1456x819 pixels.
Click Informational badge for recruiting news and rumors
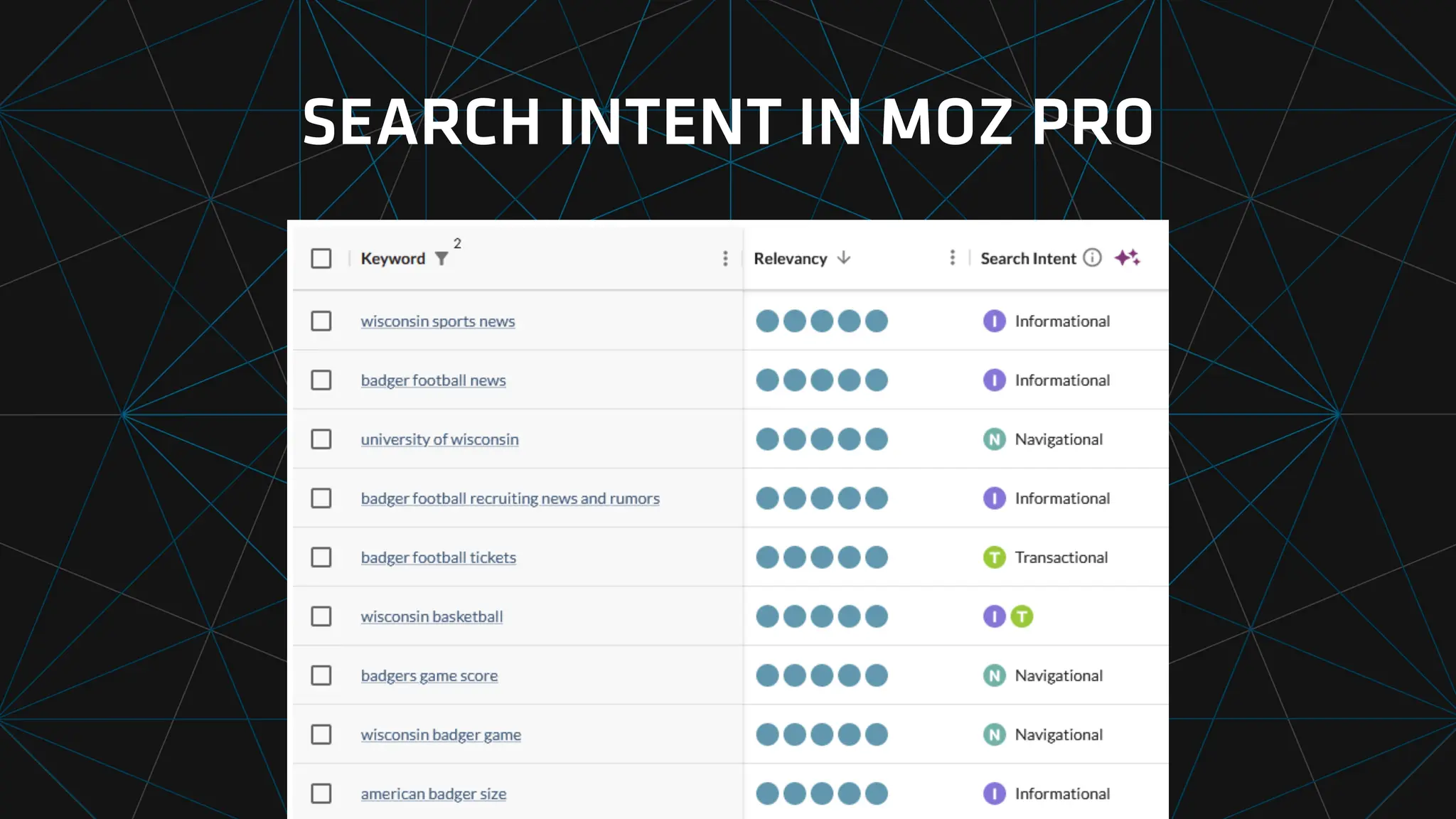(994, 498)
